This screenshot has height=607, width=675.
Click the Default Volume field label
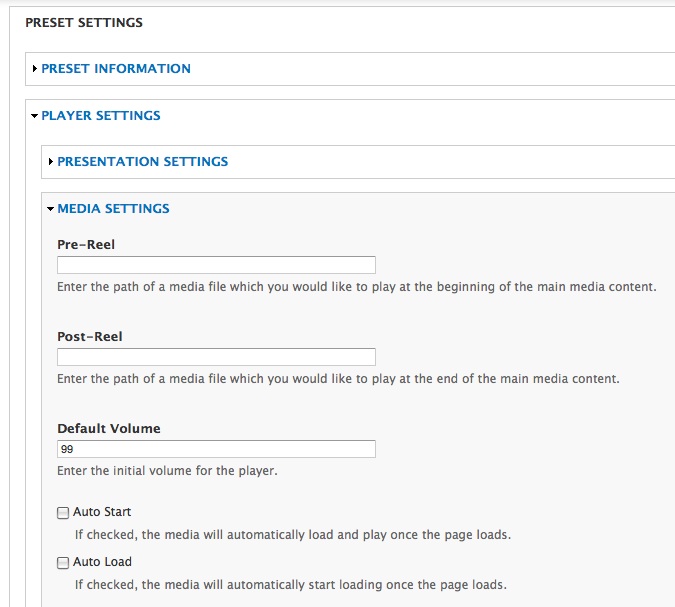click(108, 428)
